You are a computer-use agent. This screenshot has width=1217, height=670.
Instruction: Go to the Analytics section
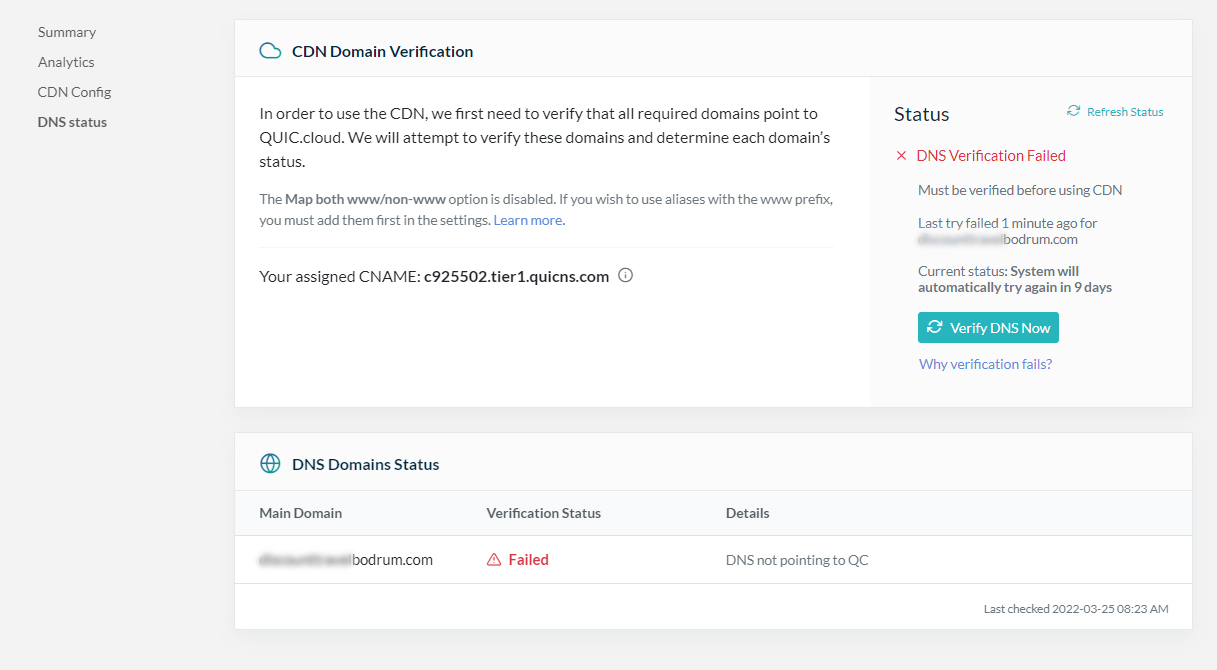tap(66, 62)
